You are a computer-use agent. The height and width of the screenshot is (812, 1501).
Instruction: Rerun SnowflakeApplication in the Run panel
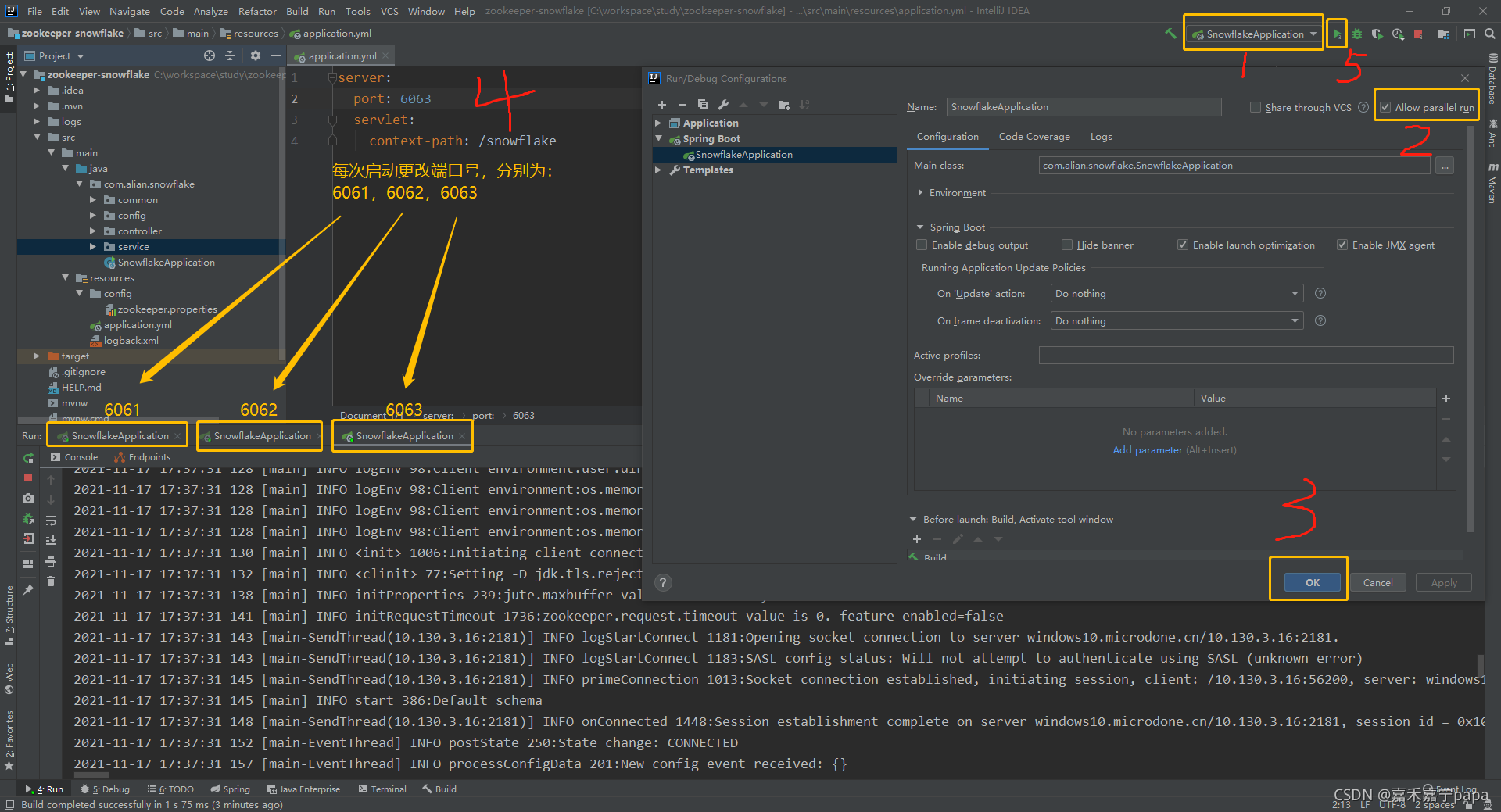click(x=29, y=457)
